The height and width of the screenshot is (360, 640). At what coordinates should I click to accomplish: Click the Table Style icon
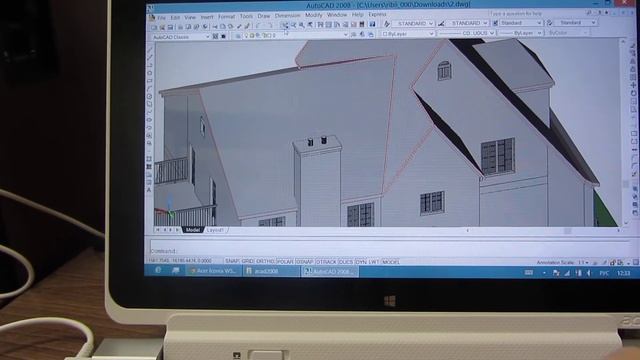click(495, 23)
